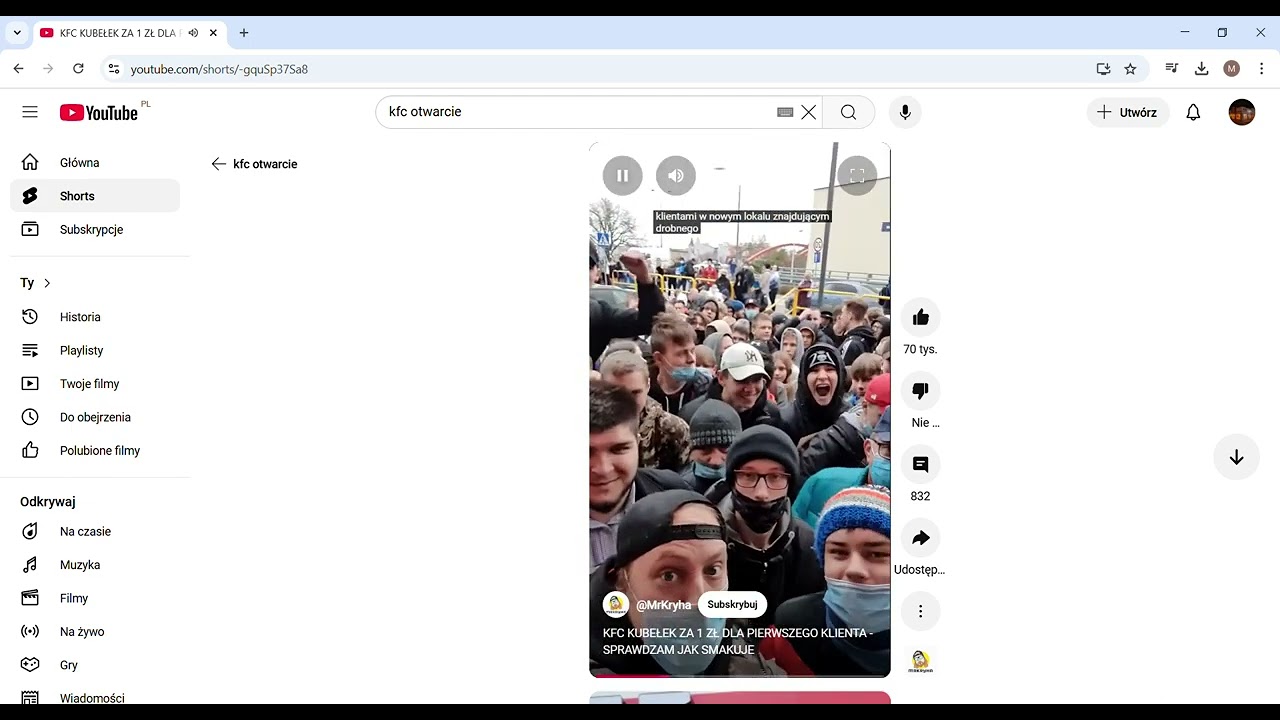Click the Utwórz create button
This screenshot has height=720, width=1280.
tap(1127, 112)
